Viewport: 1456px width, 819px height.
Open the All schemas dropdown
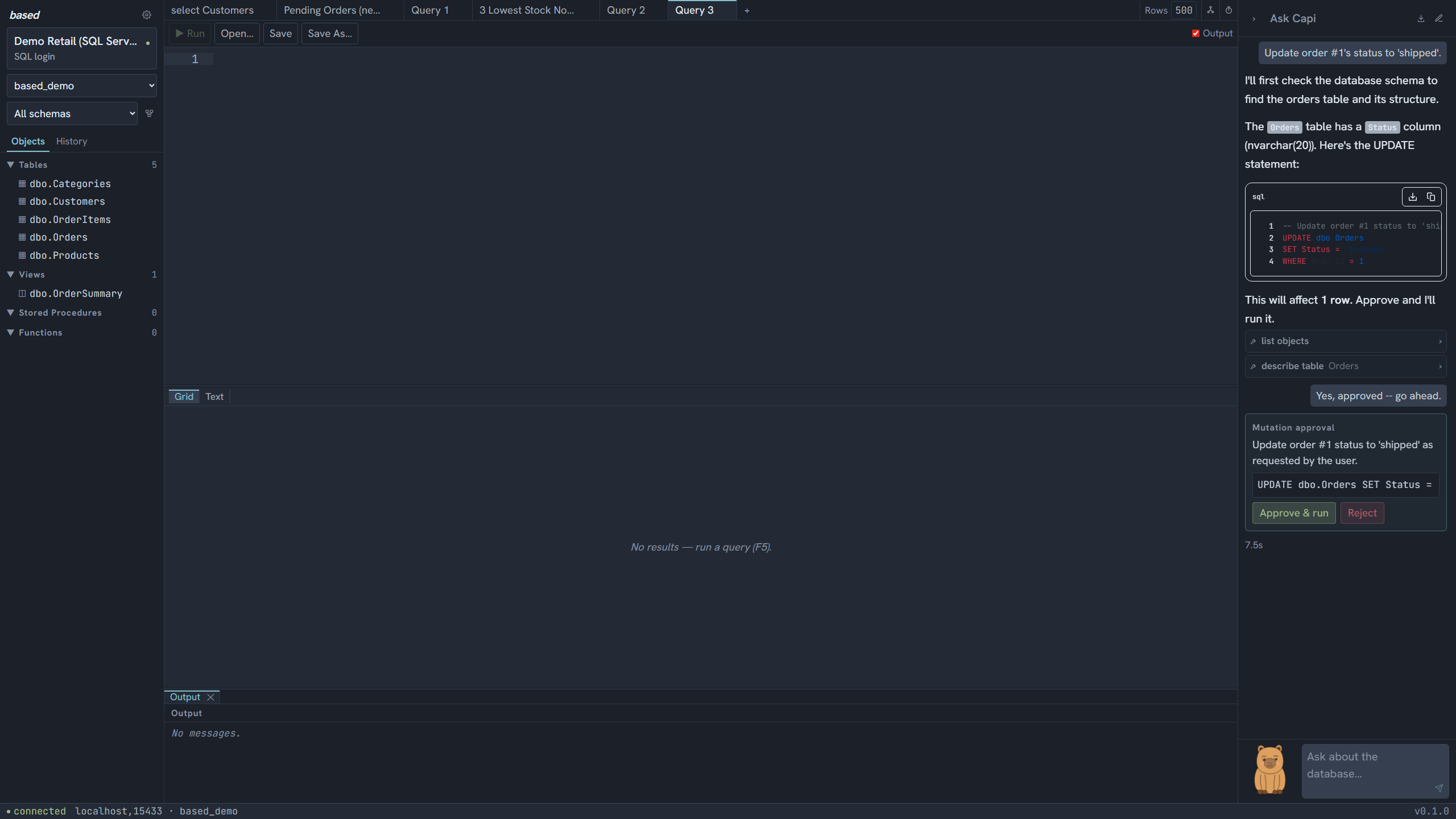[72, 113]
